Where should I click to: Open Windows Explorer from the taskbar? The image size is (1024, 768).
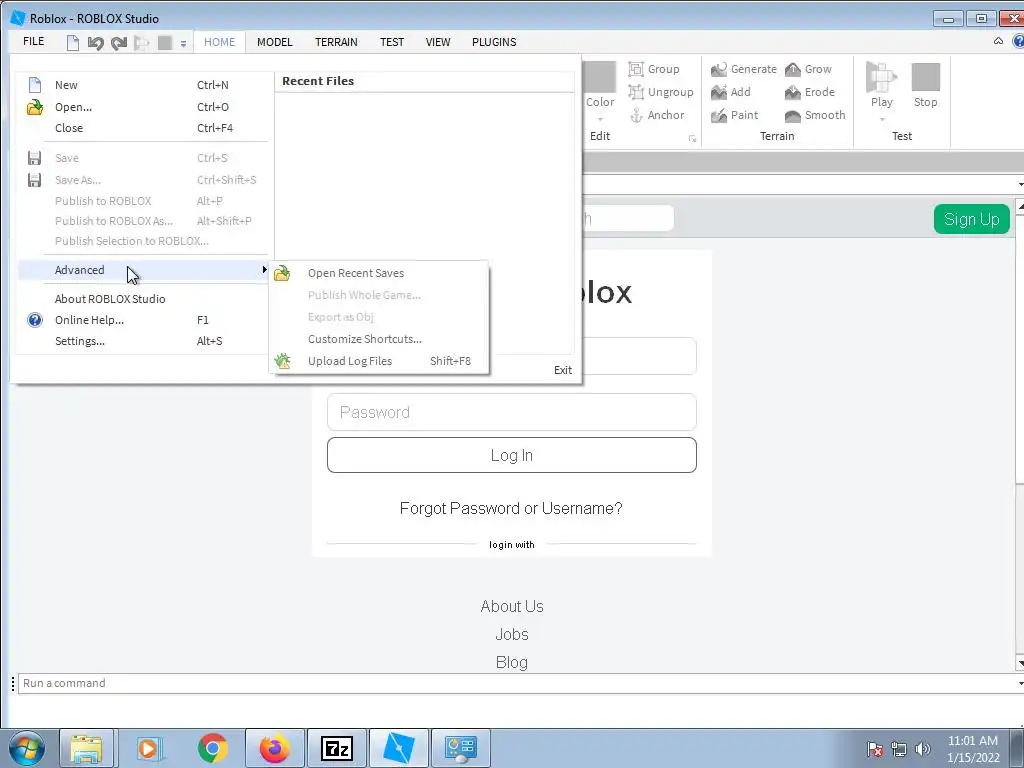87,748
